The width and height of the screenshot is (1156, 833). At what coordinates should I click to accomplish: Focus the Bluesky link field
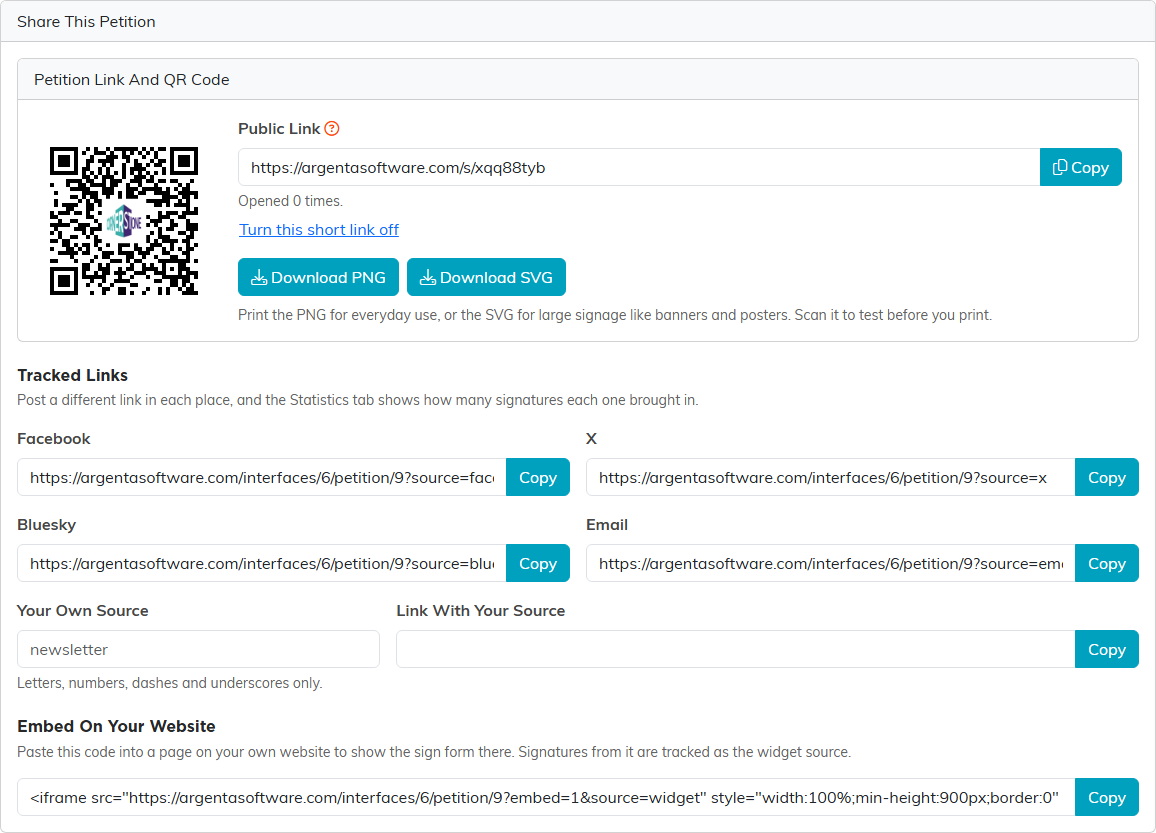tap(262, 563)
